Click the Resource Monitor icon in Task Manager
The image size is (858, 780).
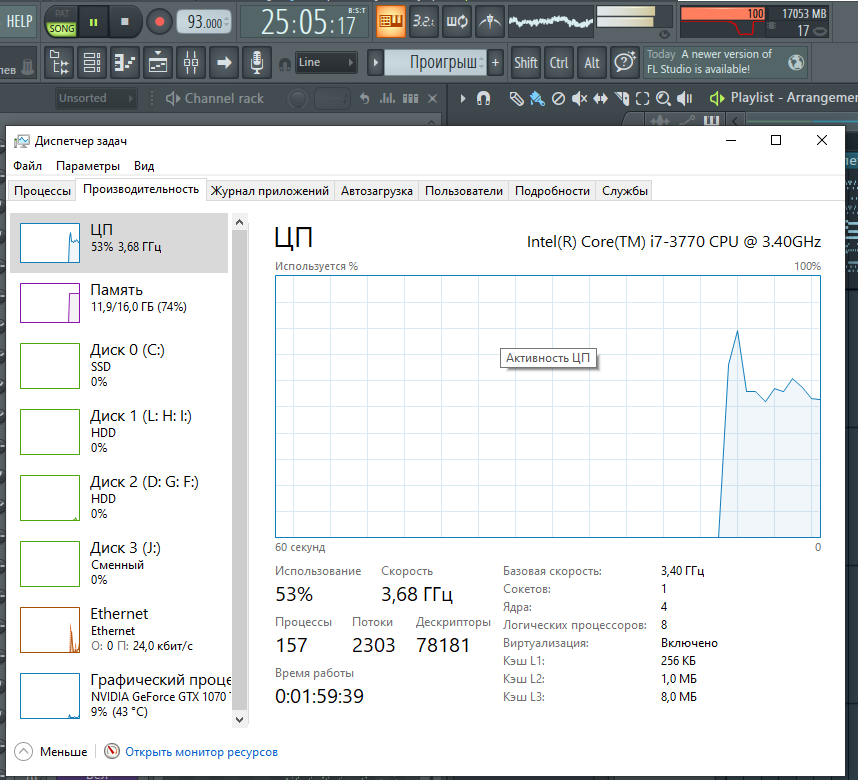click(x=112, y=751)
